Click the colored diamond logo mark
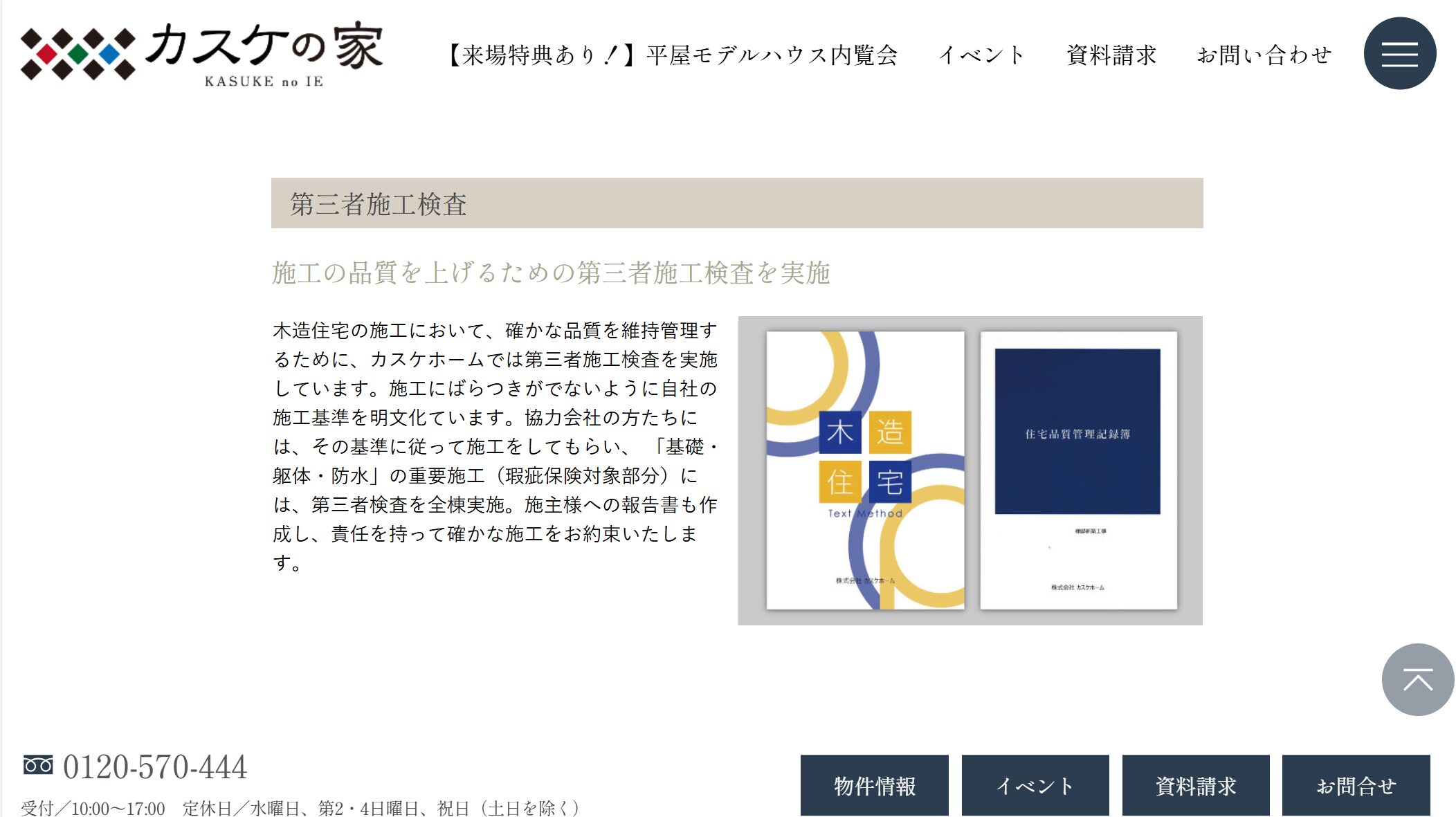This screenshot has height=817, width=1456. coord(78,53)
